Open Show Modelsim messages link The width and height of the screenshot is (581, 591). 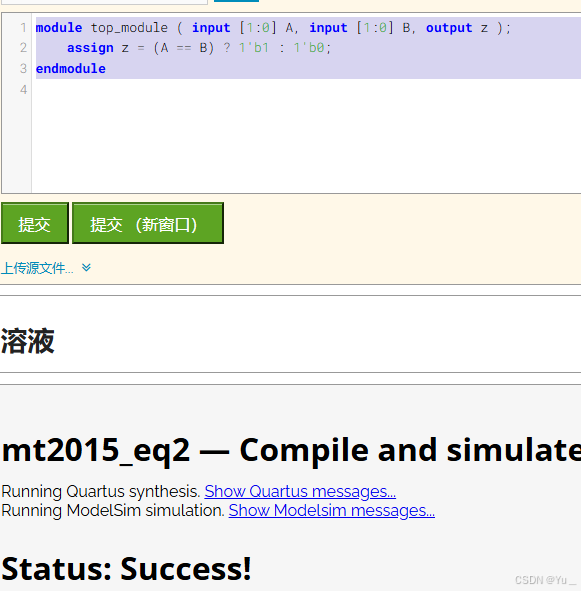pos(331,510)
